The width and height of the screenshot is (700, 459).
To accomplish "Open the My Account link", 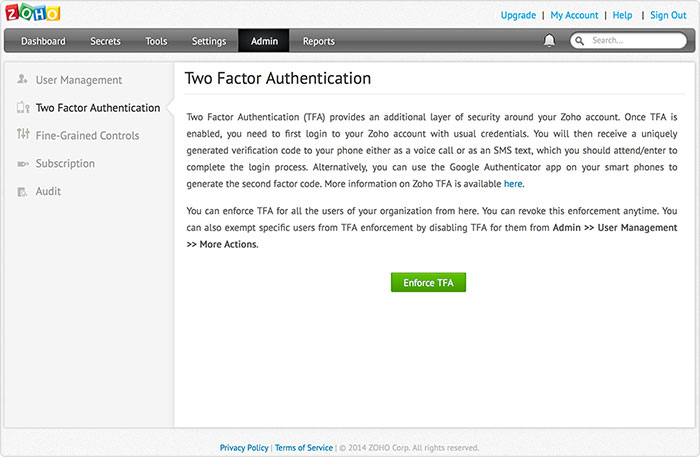I will point(574,15).
